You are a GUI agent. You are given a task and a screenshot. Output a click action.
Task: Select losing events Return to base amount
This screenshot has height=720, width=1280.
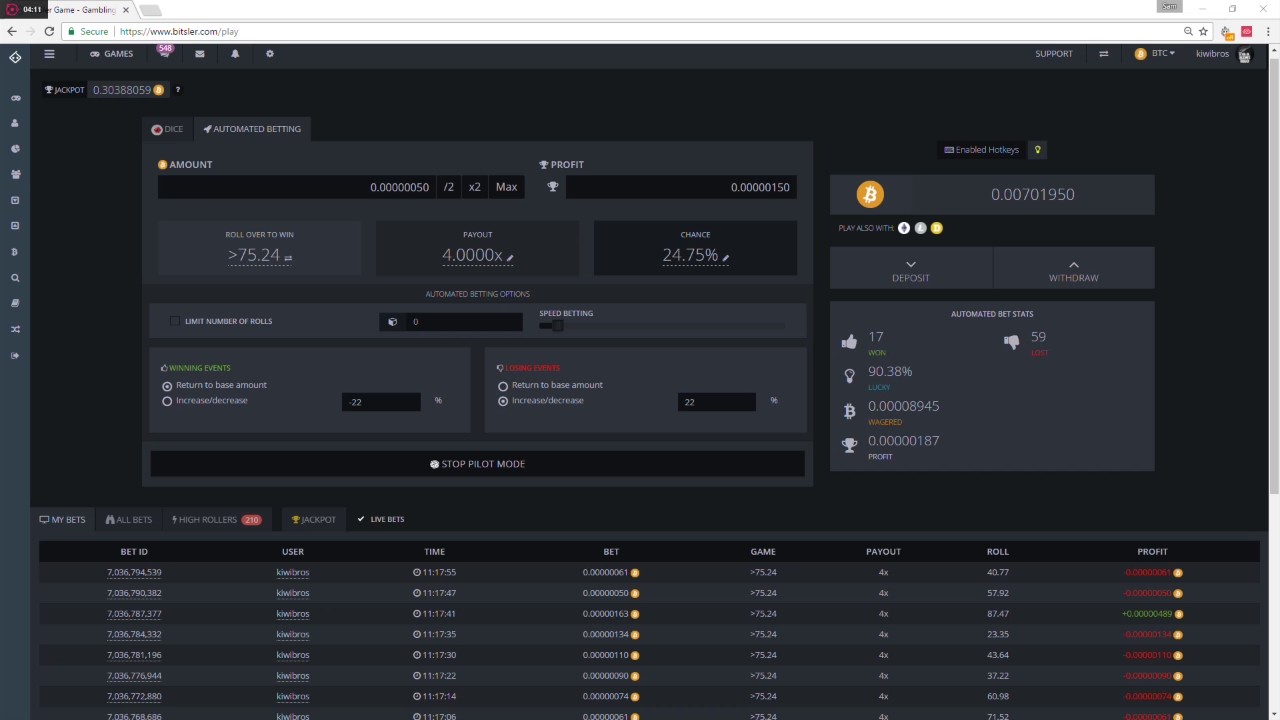click(x=503, y=386)
